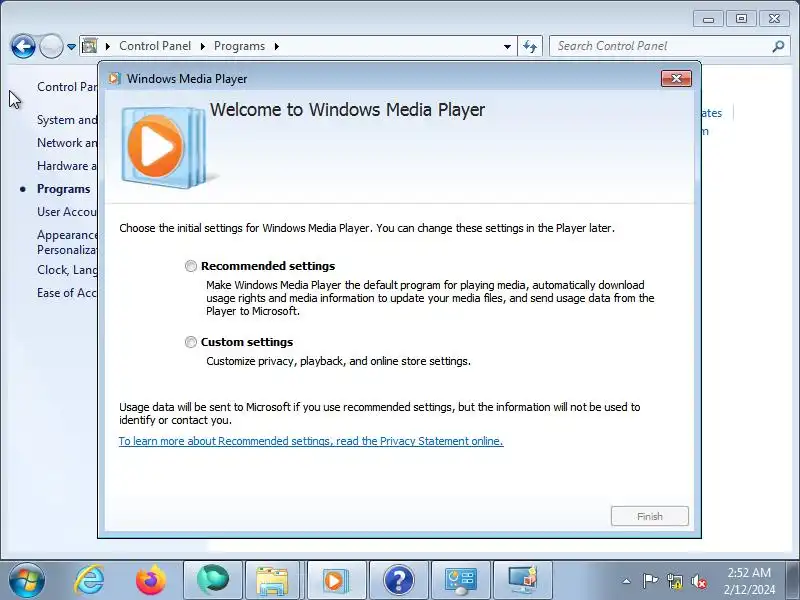Launch Internet Explorer from taskbar
This screenshot has width=800, height=600.
89,580
